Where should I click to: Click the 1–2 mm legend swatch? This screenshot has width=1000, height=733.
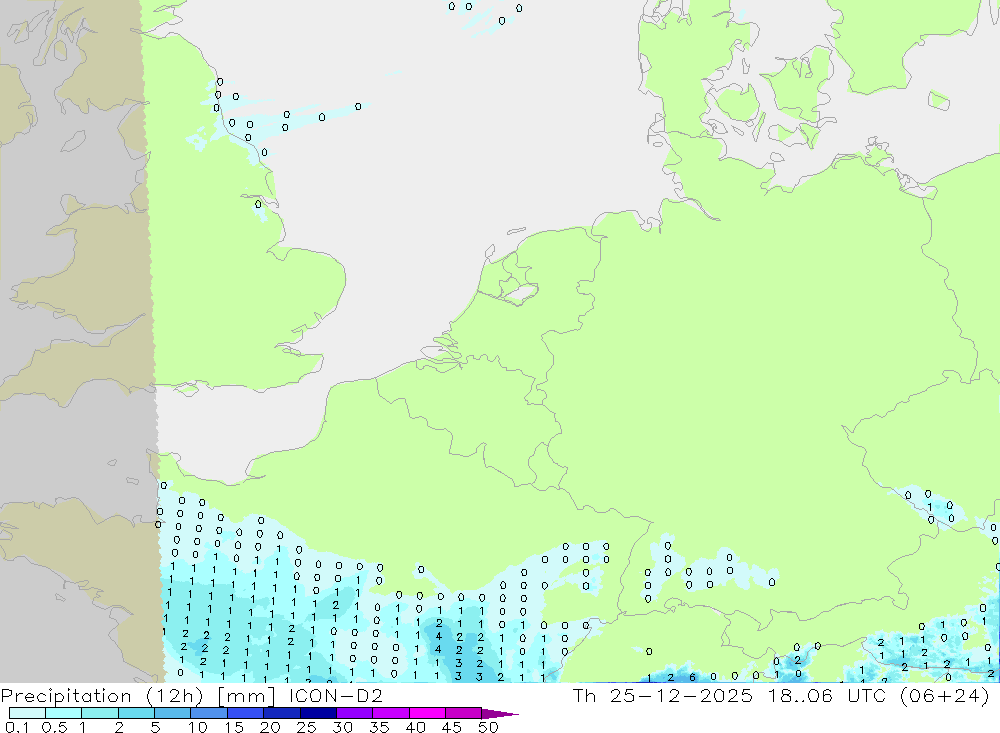[100, 713]
